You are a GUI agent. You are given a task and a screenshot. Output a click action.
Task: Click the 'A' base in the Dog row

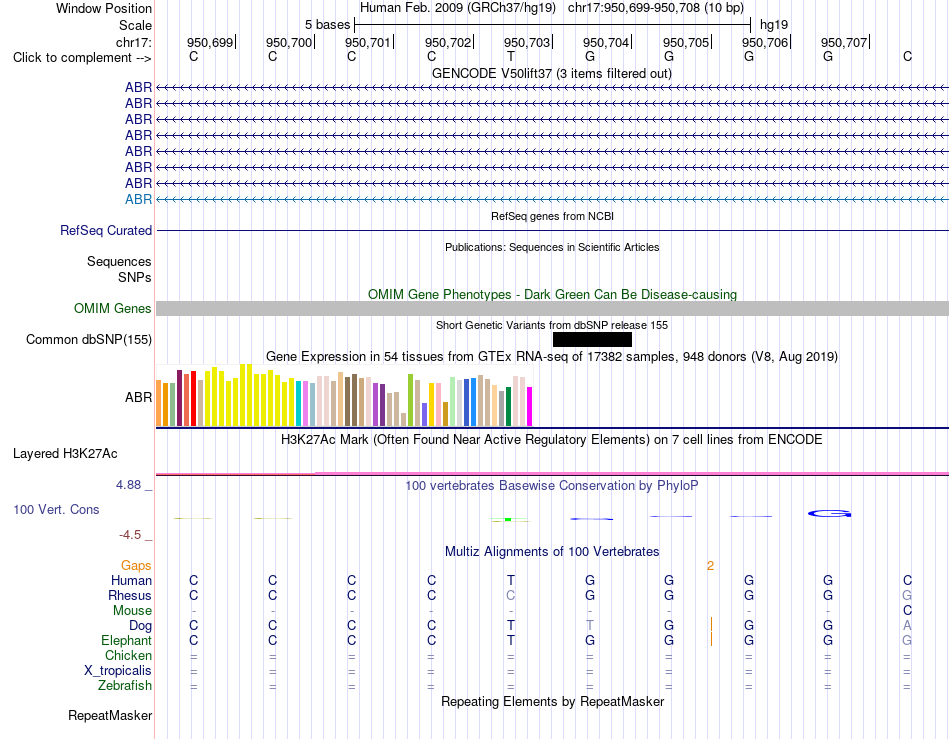coord(907,625)
